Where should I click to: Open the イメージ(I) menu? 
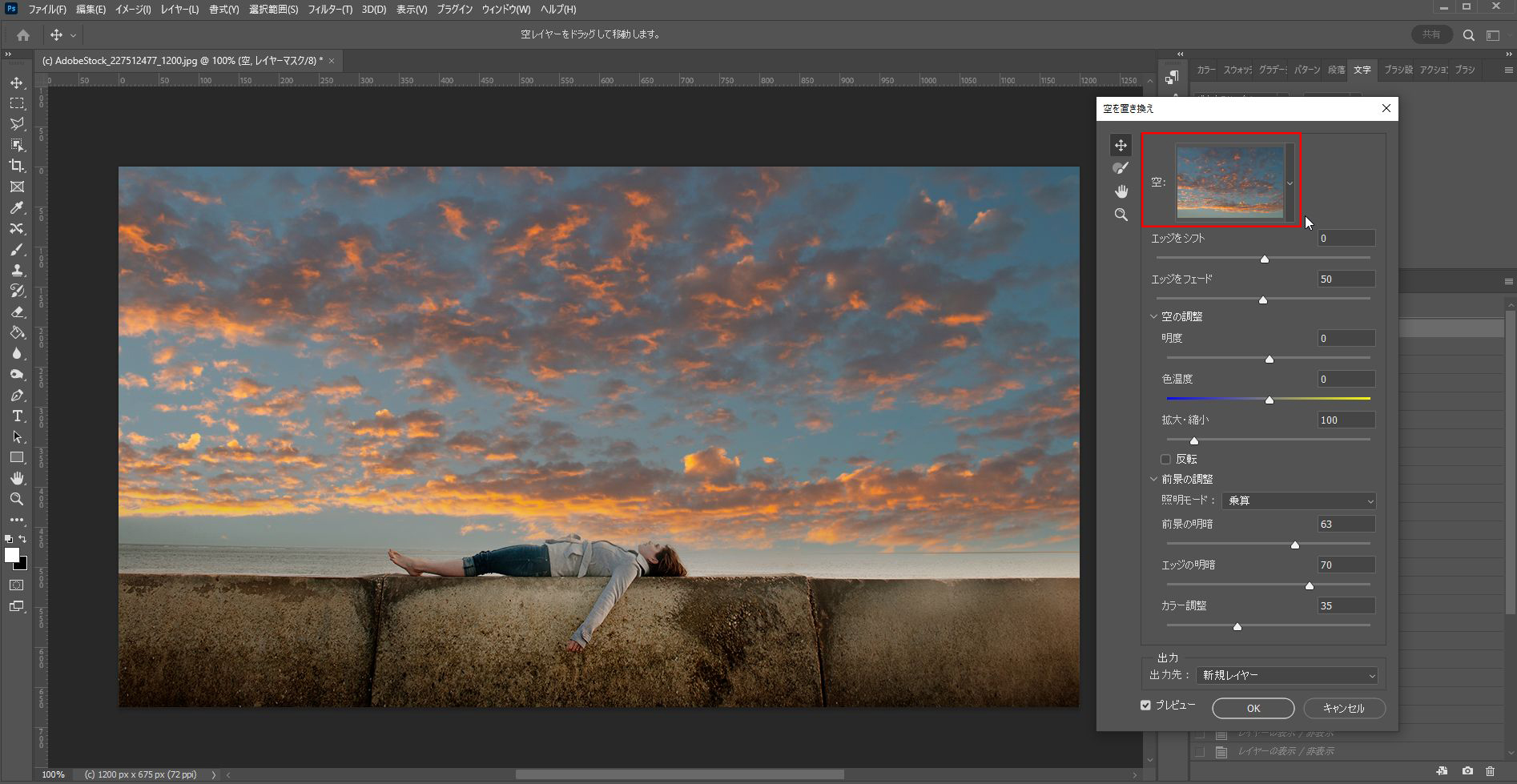[x=133, y=10]
